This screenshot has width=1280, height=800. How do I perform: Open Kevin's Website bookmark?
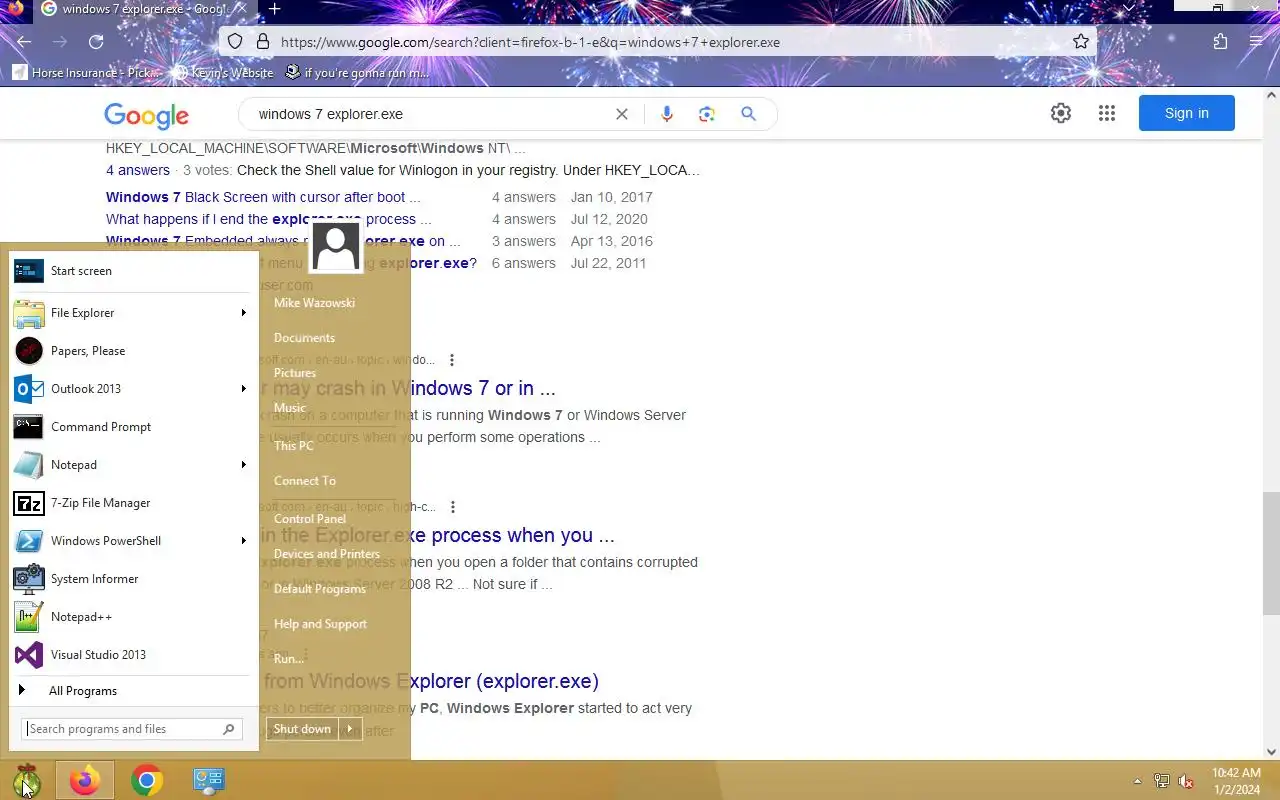223,73
